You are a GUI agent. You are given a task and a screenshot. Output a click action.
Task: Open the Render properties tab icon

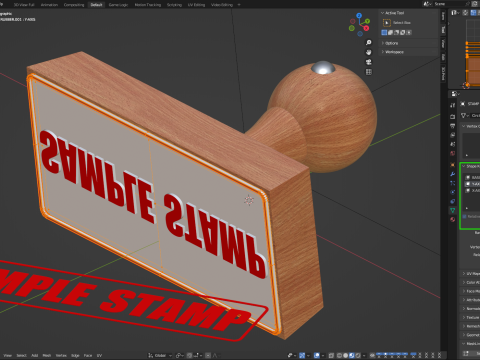coord(452,116)
